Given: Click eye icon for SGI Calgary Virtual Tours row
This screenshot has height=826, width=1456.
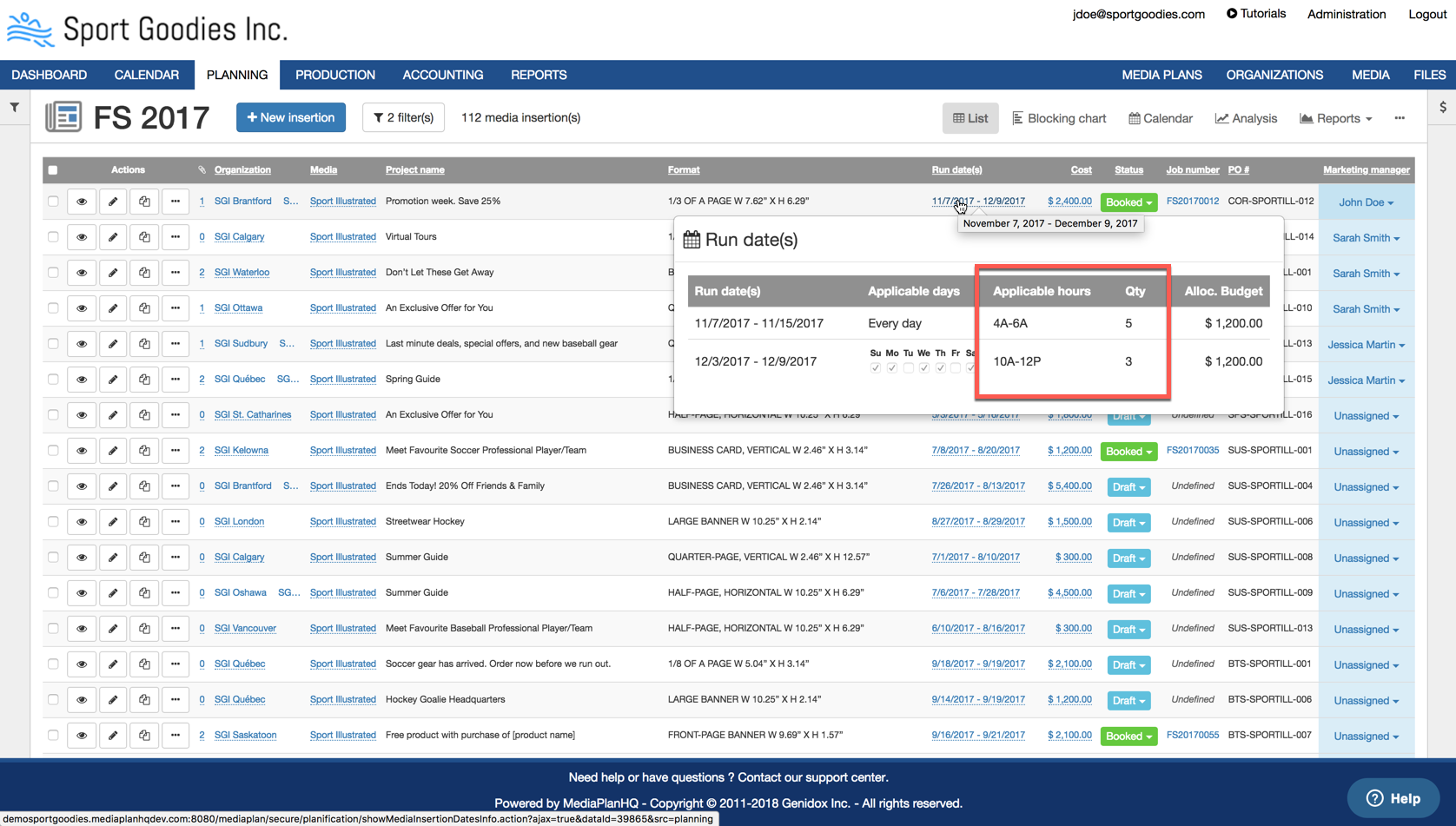Looking at the screenshot, I should [x=82, y=237].
